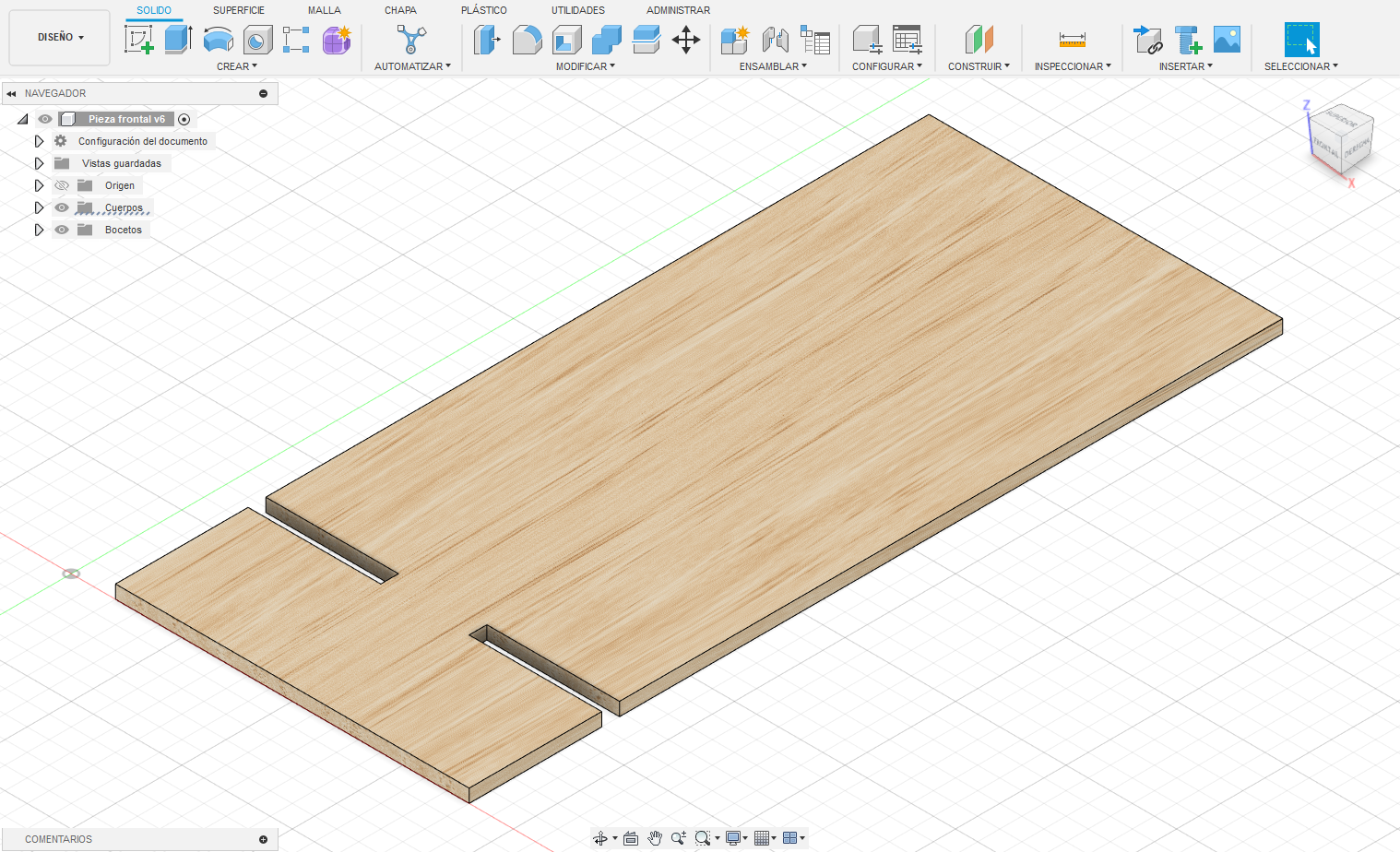Open the Display Settings monitor dropdown
Viewport: 1400px width, 852px height.
coord(736,838)
